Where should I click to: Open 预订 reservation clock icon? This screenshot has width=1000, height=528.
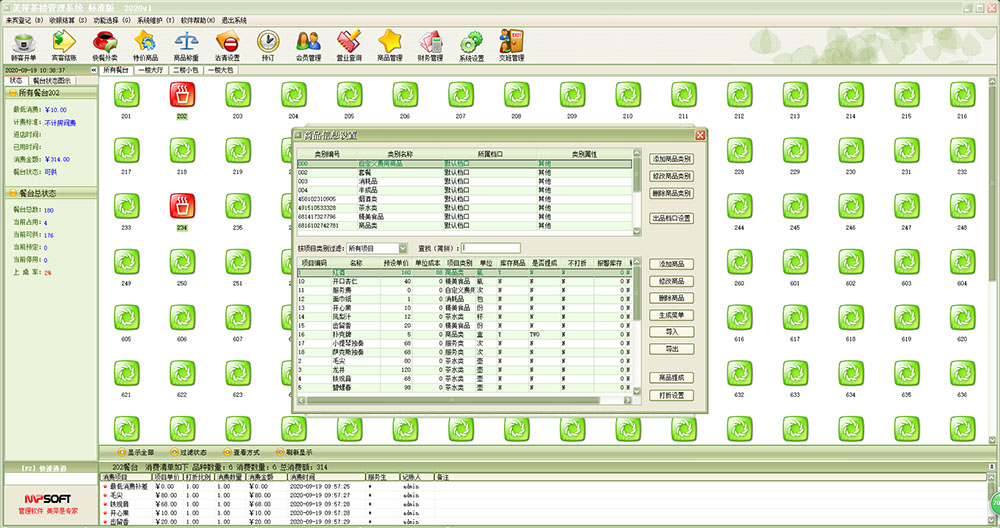[x=267, y=44]
